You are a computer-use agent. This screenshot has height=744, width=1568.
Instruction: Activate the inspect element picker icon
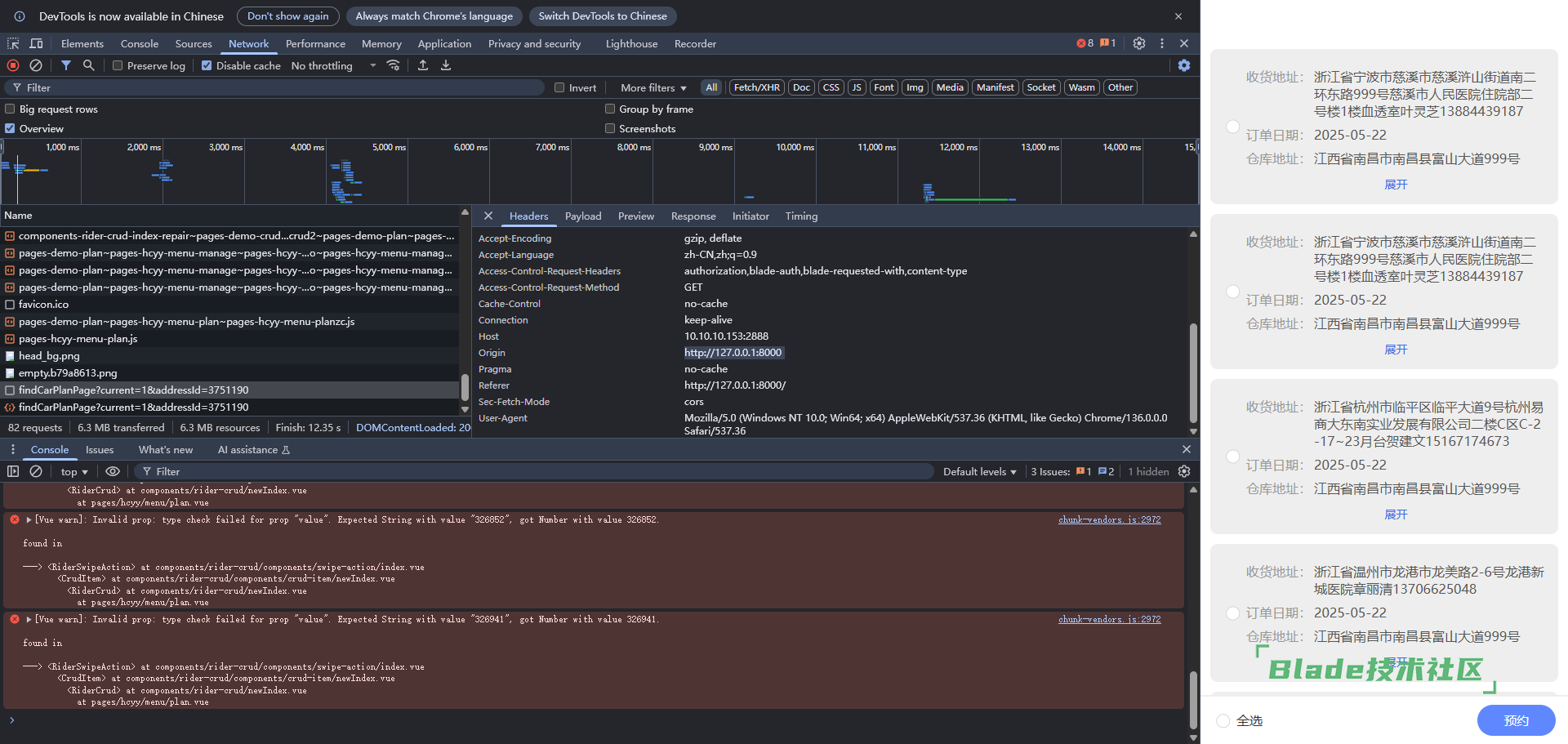(x=13, y=43)
